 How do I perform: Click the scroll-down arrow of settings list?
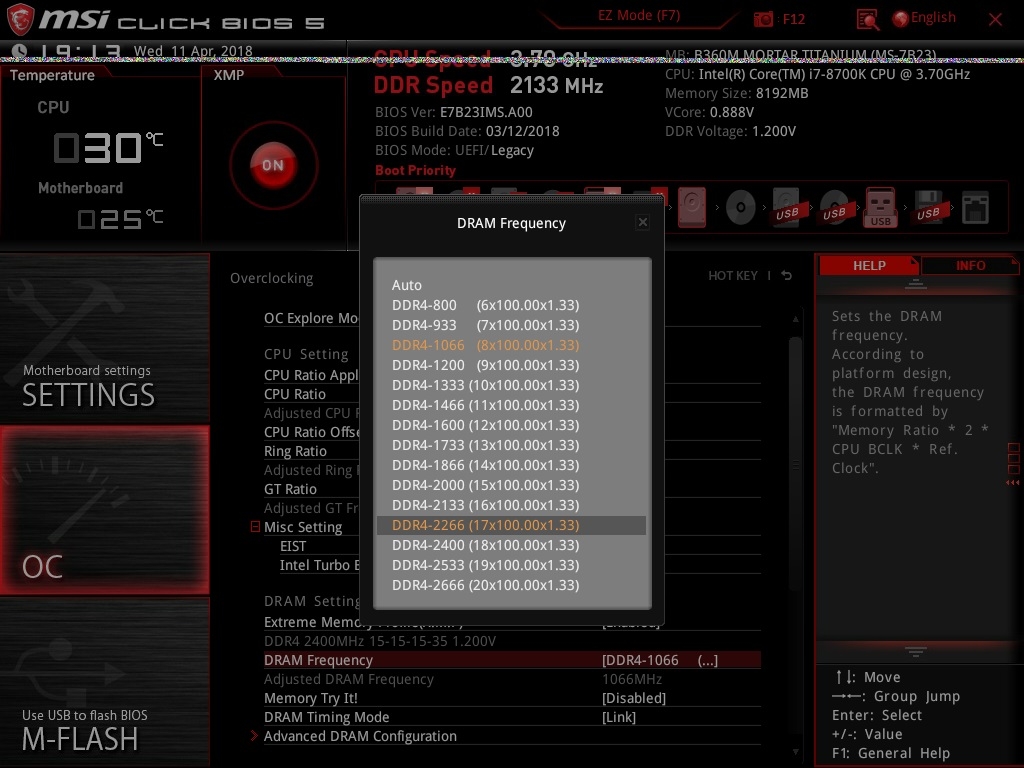tap(795, 752)
